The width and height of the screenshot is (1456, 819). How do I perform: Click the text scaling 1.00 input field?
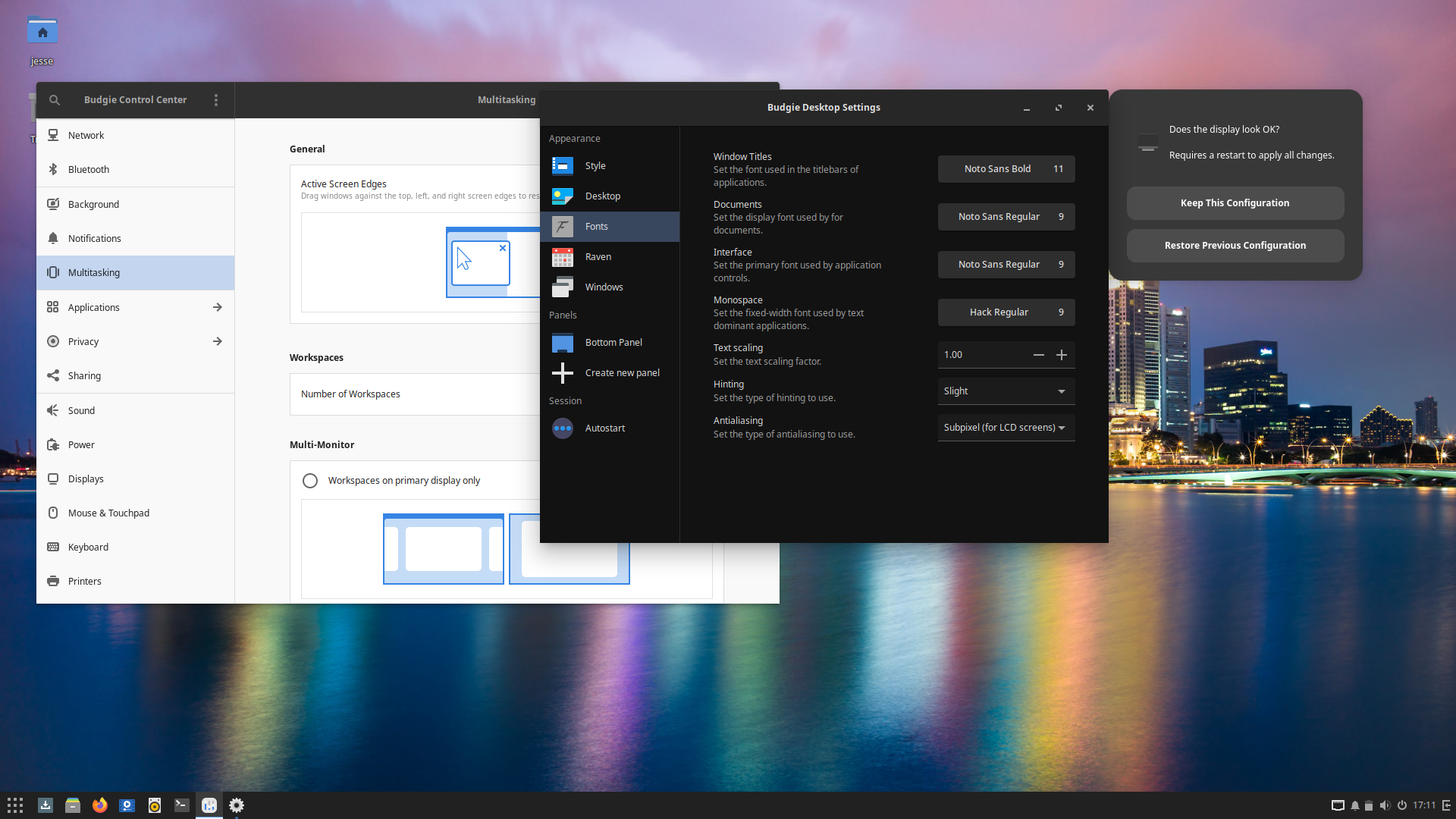(x=983, y=355)
